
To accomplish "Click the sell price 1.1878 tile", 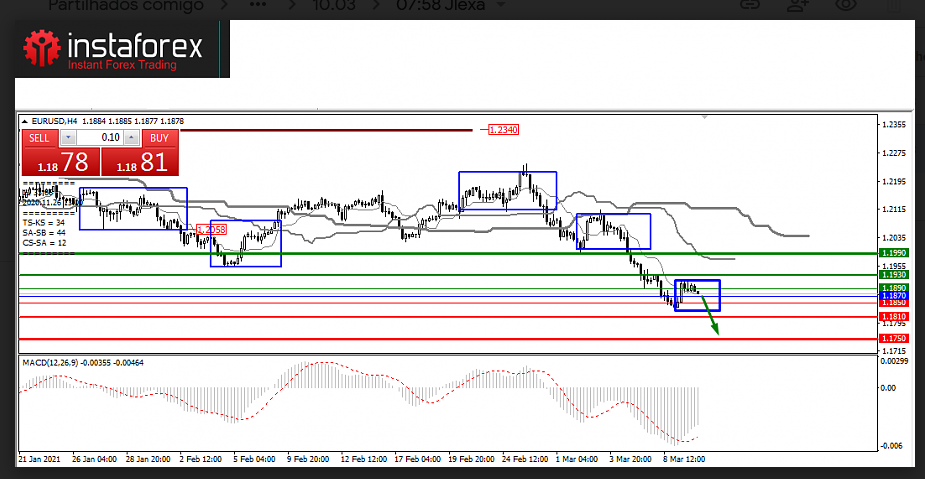I will pyautogui.click(x=59, y=162).
